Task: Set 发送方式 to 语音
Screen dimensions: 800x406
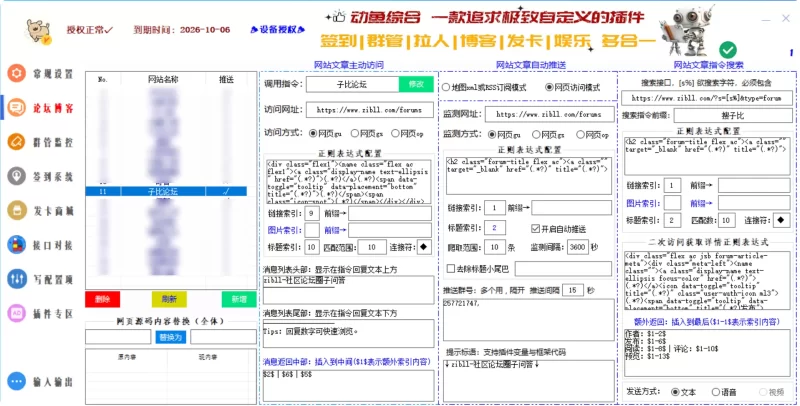Action: coord(724,392)
